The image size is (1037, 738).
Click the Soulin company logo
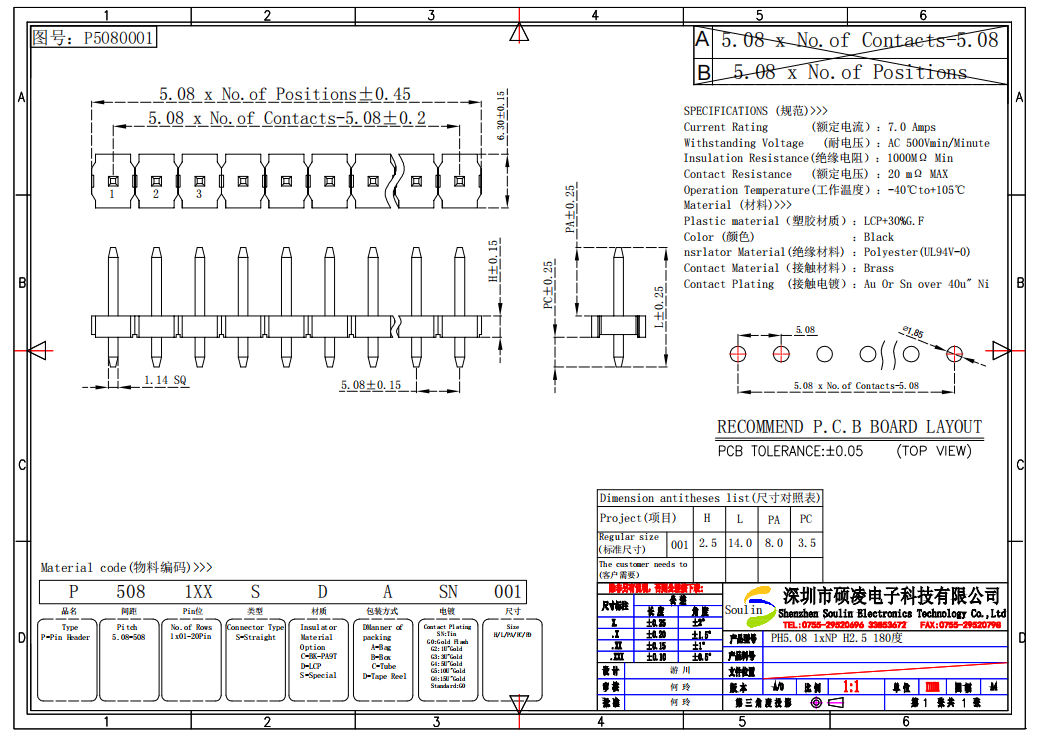(x=746, y=603)
